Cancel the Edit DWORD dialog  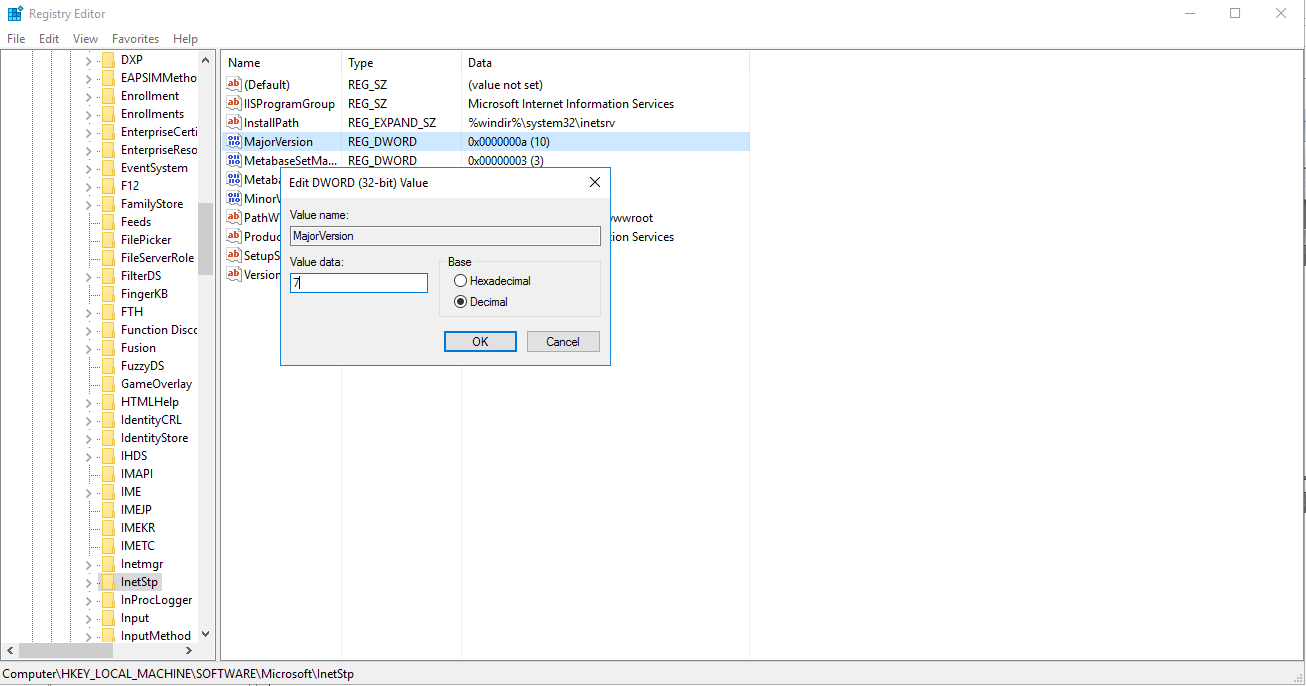tap(563, 342)
